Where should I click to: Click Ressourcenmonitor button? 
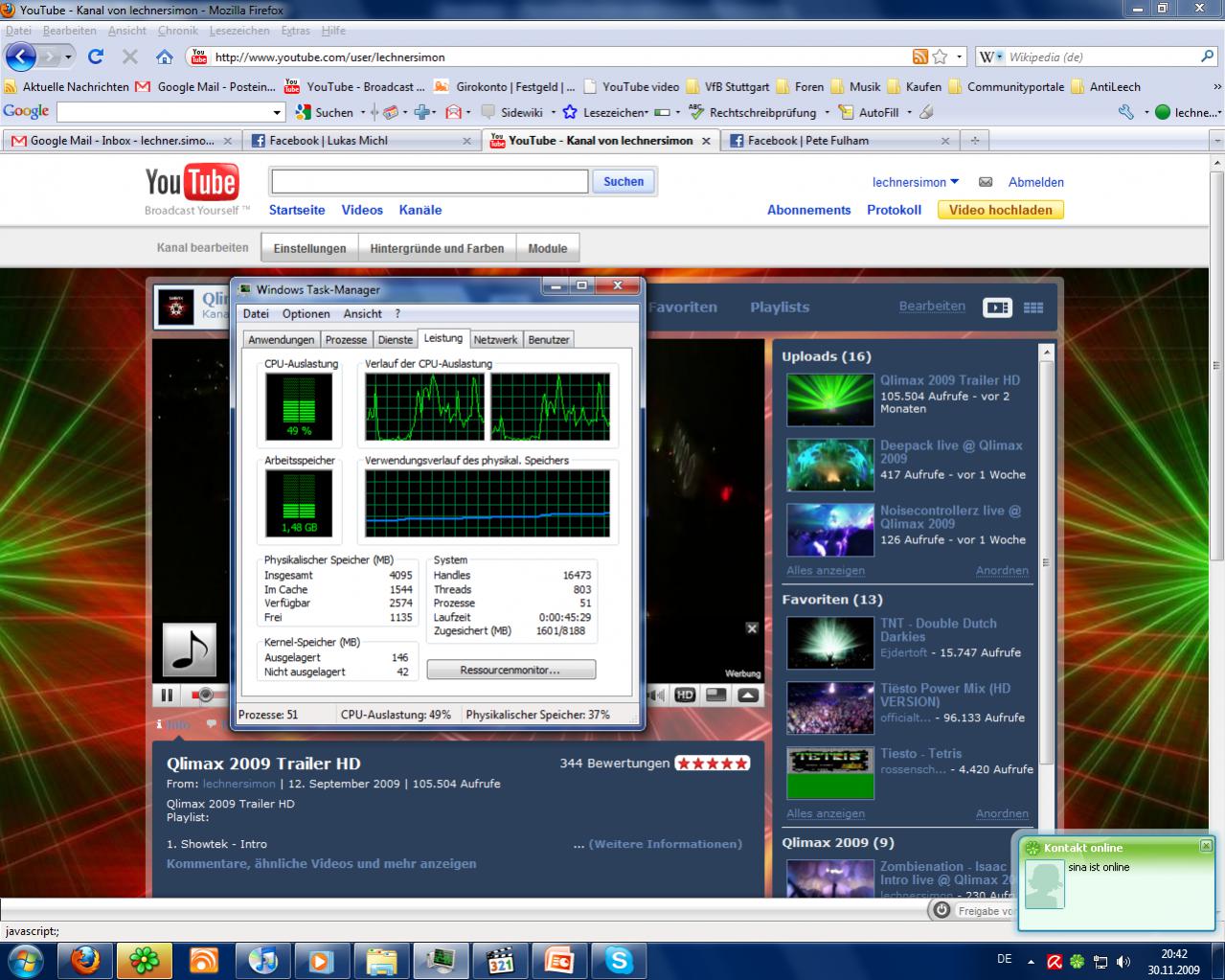tap(510, 670)
